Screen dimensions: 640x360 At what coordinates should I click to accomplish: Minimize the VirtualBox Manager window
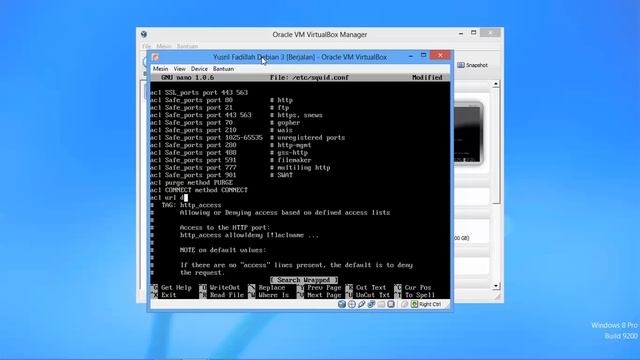click(x=461, y=33)
